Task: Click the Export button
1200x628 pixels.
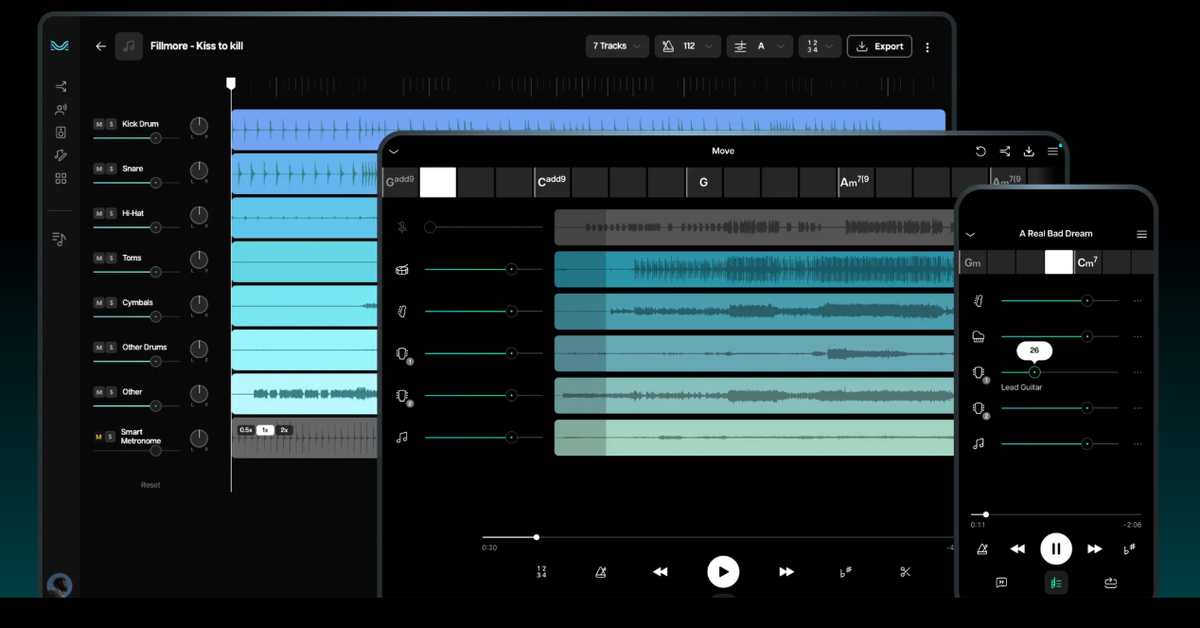Action: (879, 46)
